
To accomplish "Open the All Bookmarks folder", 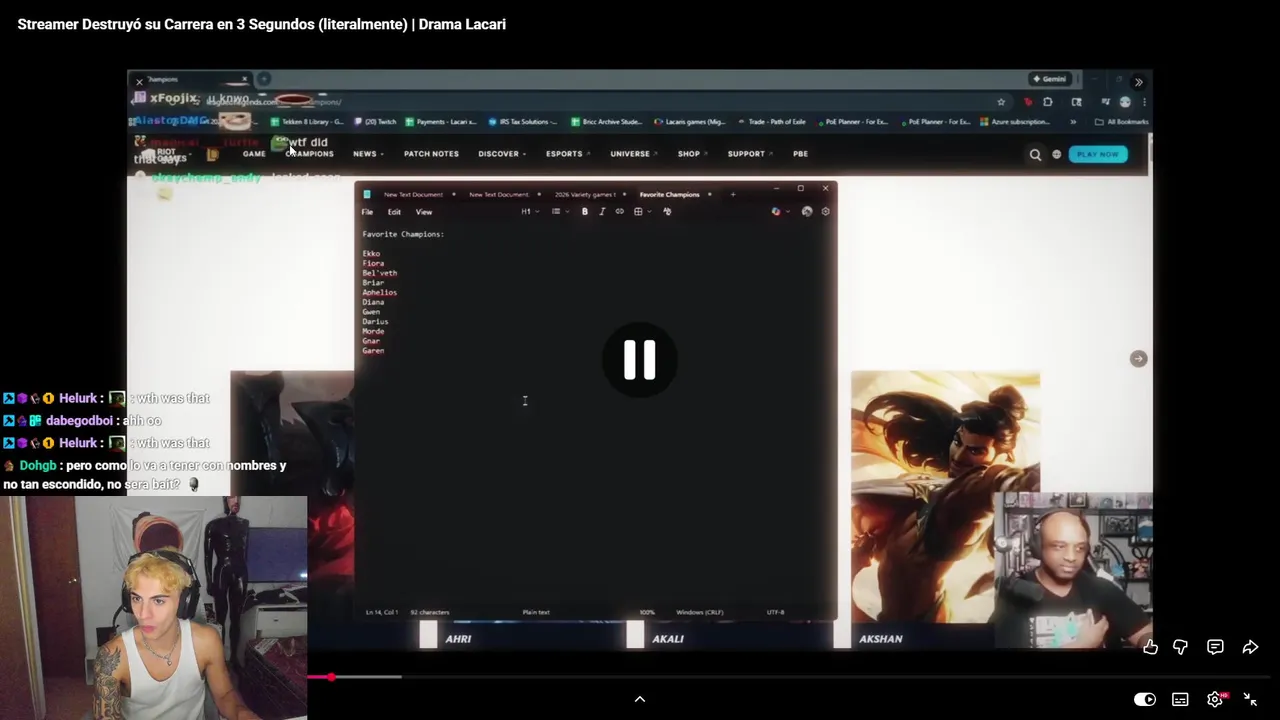I will click(x=1122, y=122).
